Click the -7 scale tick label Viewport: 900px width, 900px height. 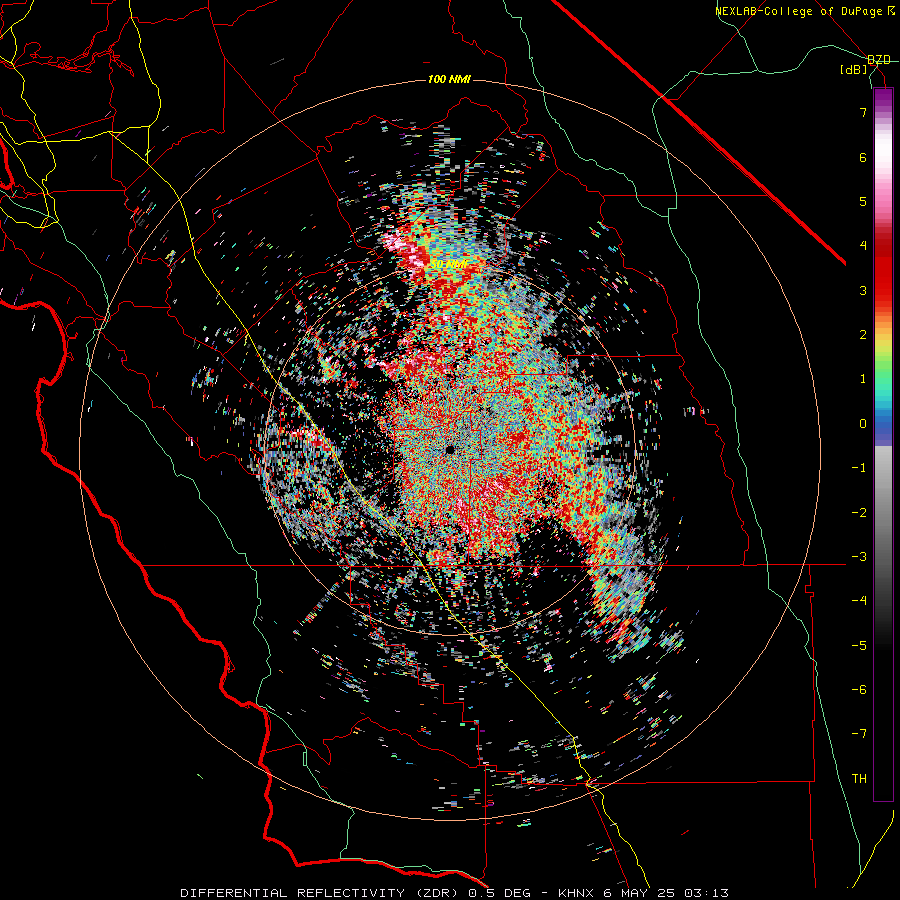tap(859, 734)
